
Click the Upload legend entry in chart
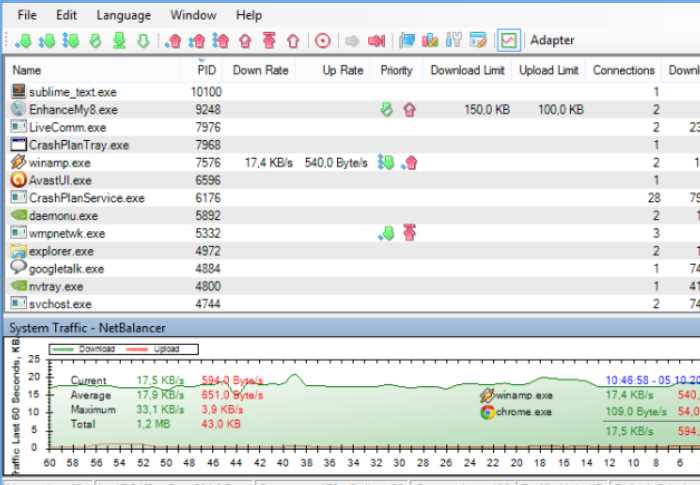coord(153,349)
